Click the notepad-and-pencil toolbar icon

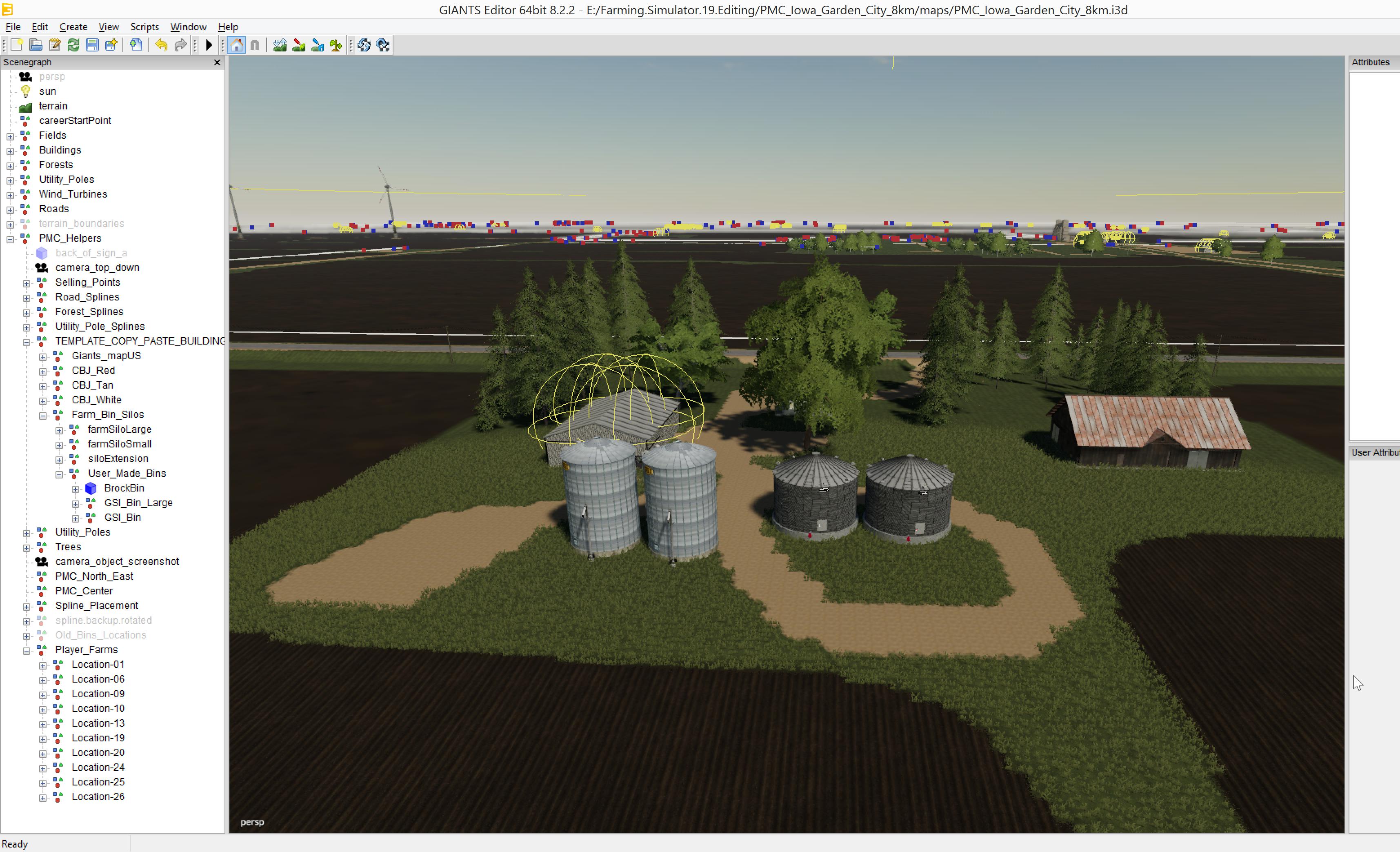55,45
